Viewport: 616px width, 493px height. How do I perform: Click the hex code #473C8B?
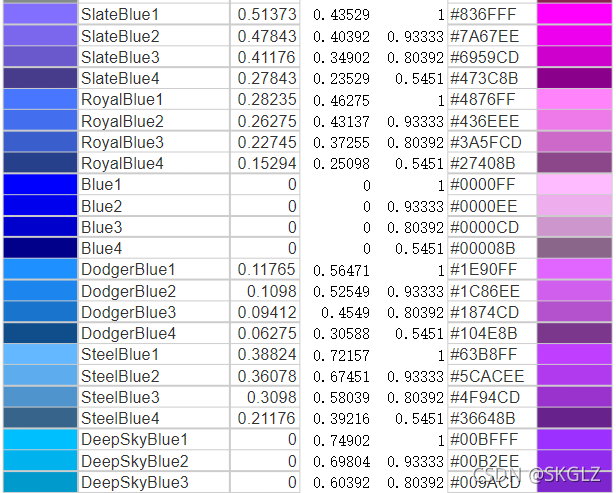tap(484, 79)
